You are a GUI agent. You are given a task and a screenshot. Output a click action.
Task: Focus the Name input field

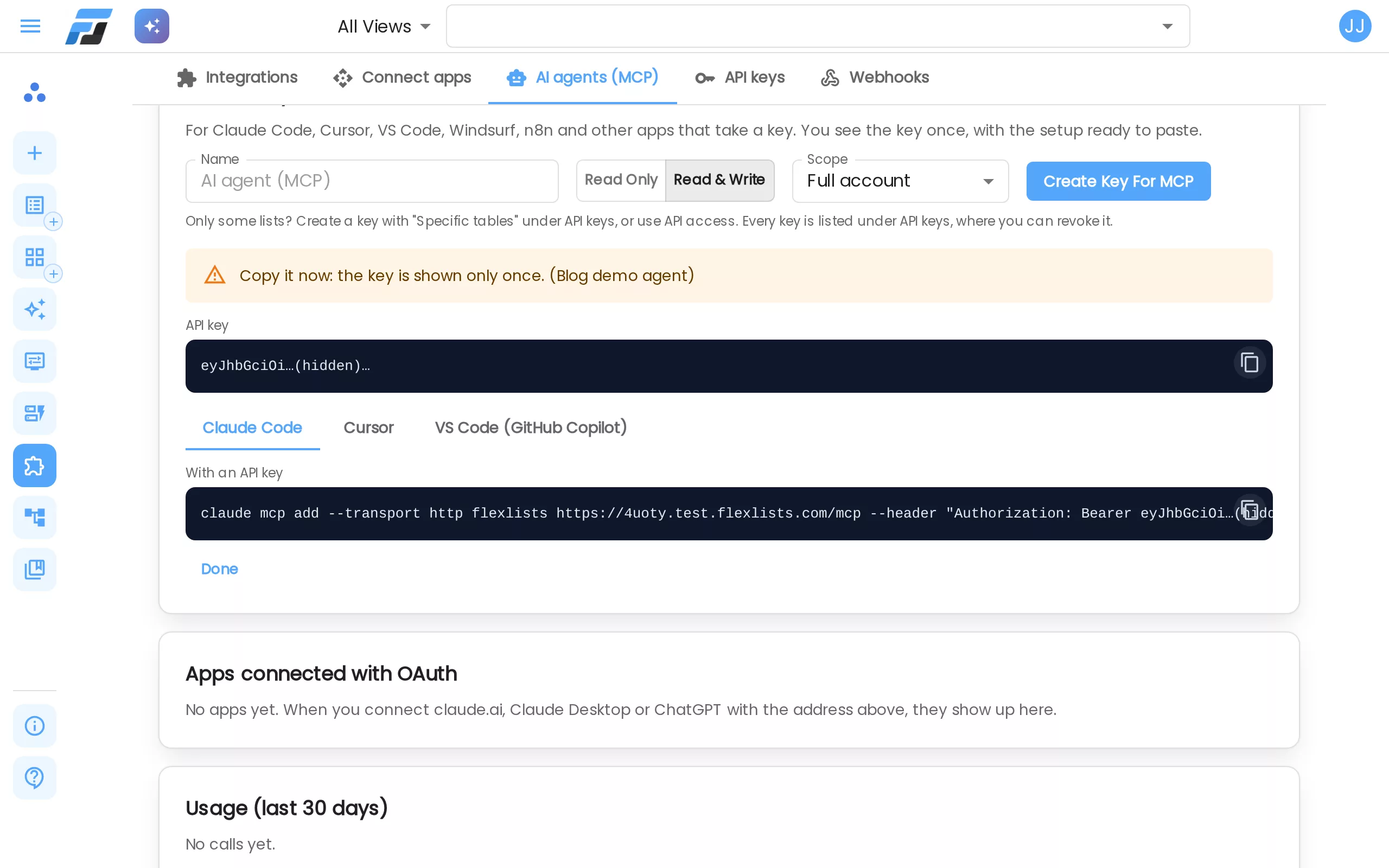click(372, 181)
